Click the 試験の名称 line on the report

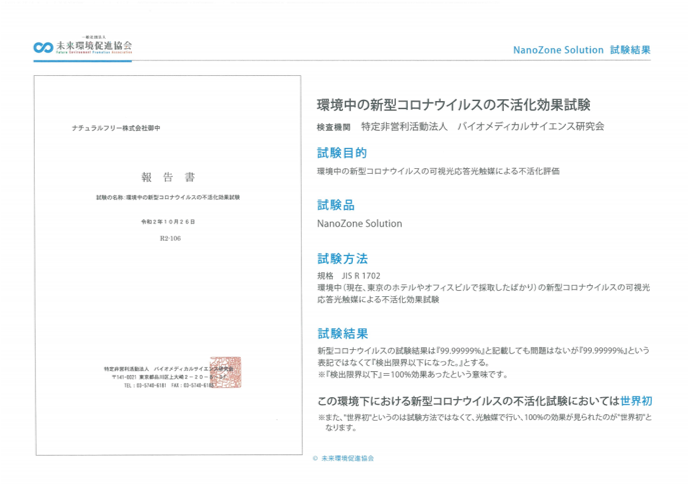point(168,197)
